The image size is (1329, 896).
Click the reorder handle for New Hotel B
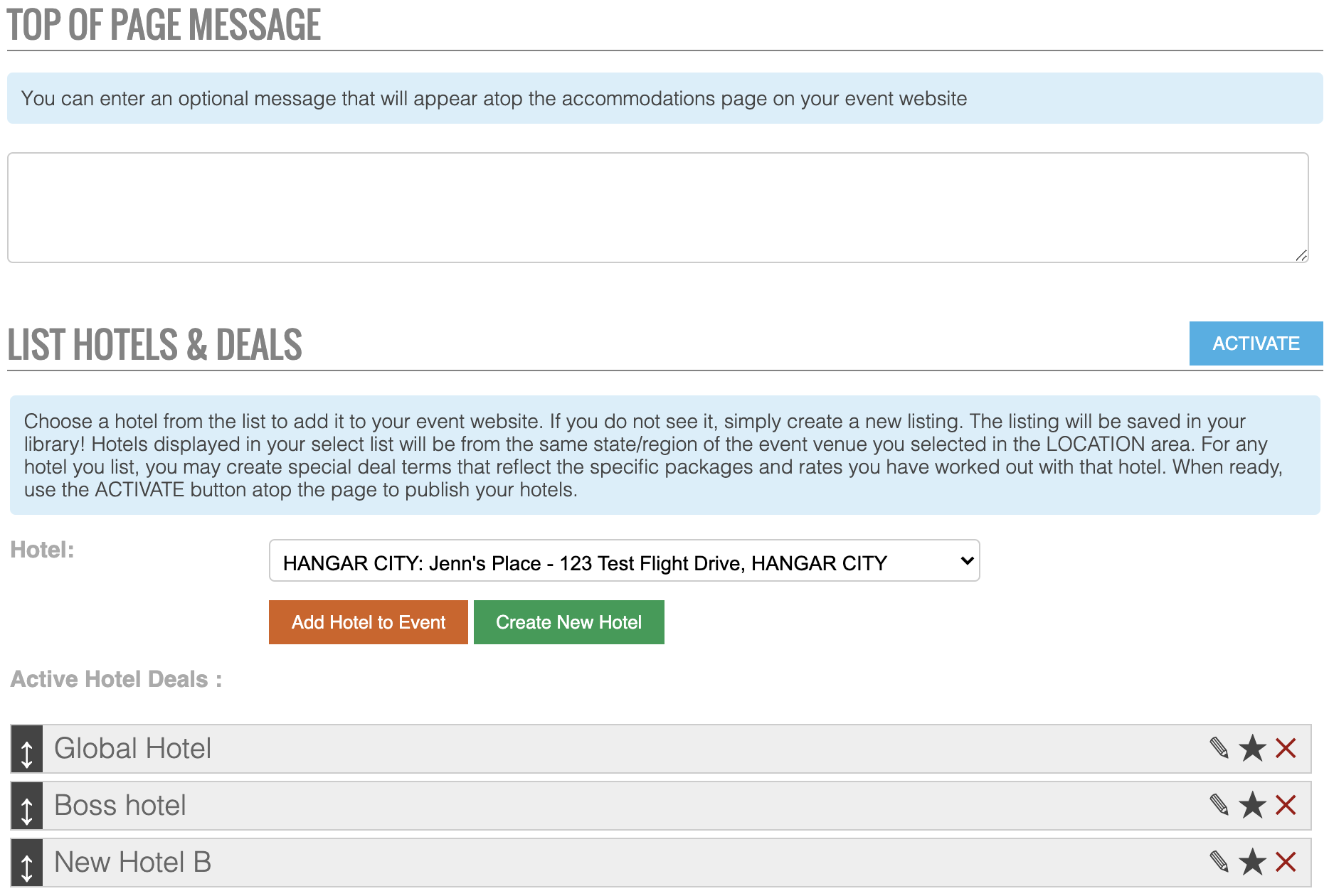tap(27, 863)
